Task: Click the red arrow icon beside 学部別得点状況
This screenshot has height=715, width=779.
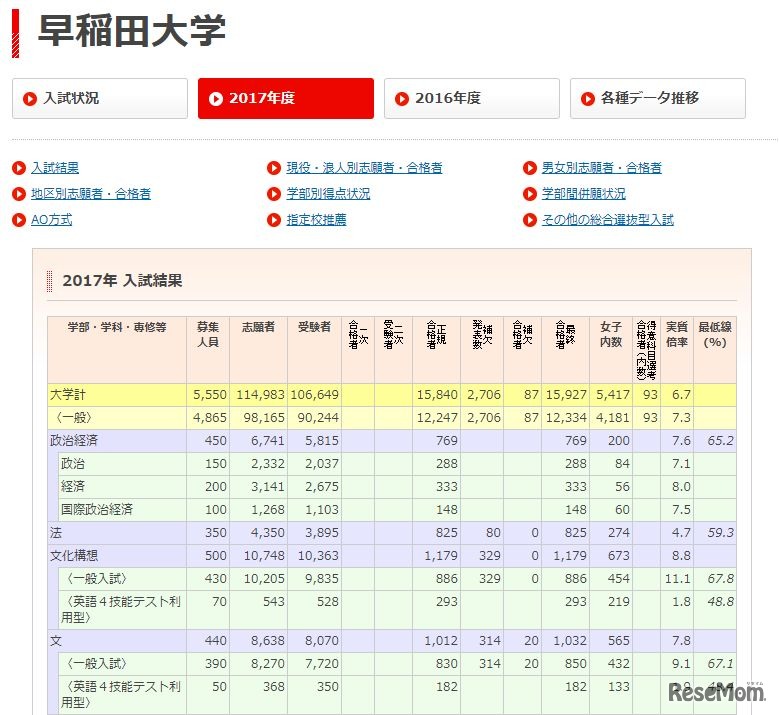Action: click(x=274, y=194)
